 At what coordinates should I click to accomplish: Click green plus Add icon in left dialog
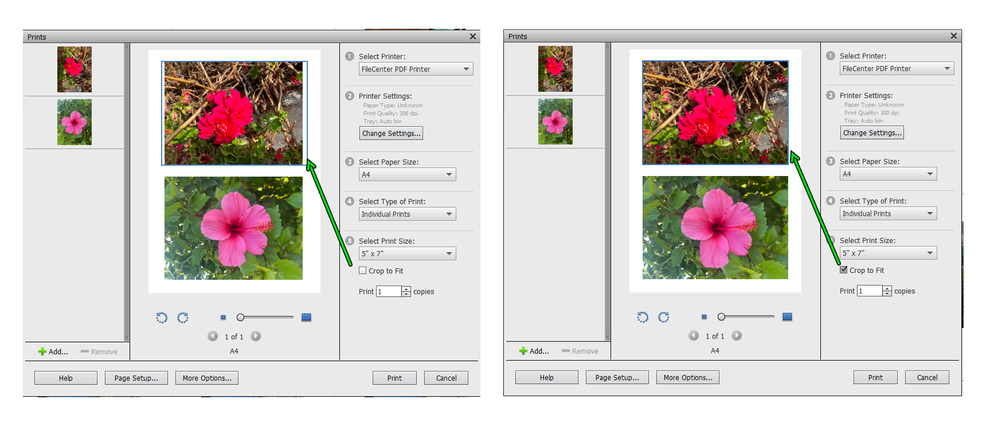point(43,351)
